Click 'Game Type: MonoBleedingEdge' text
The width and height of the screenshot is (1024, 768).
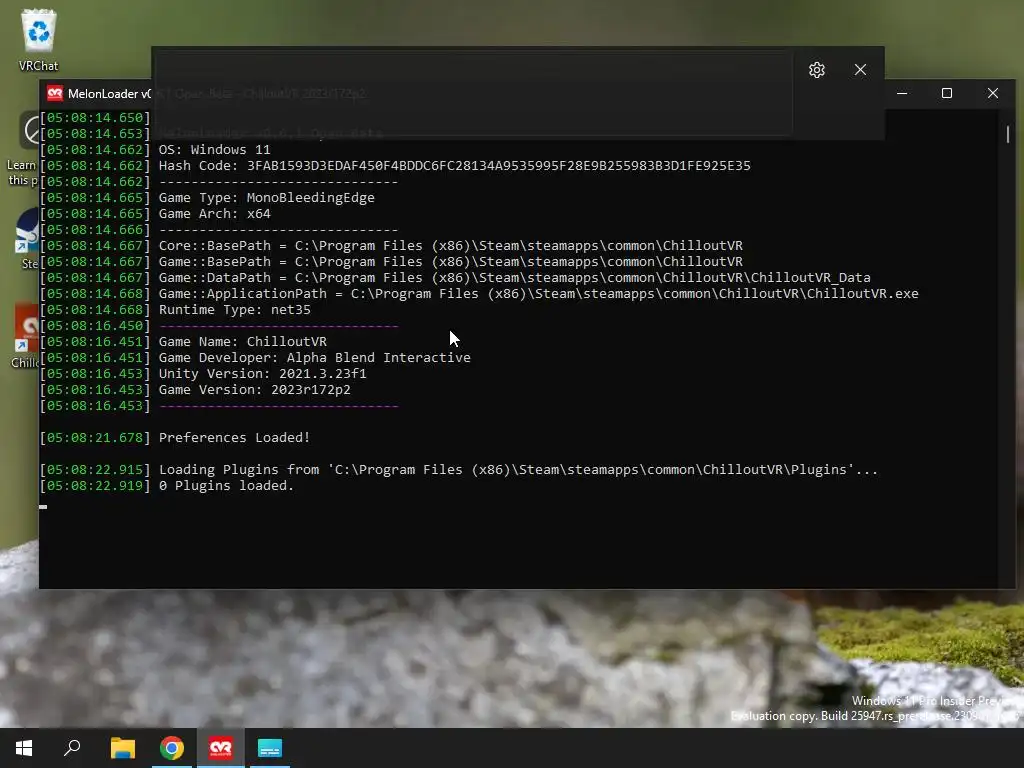266,198
